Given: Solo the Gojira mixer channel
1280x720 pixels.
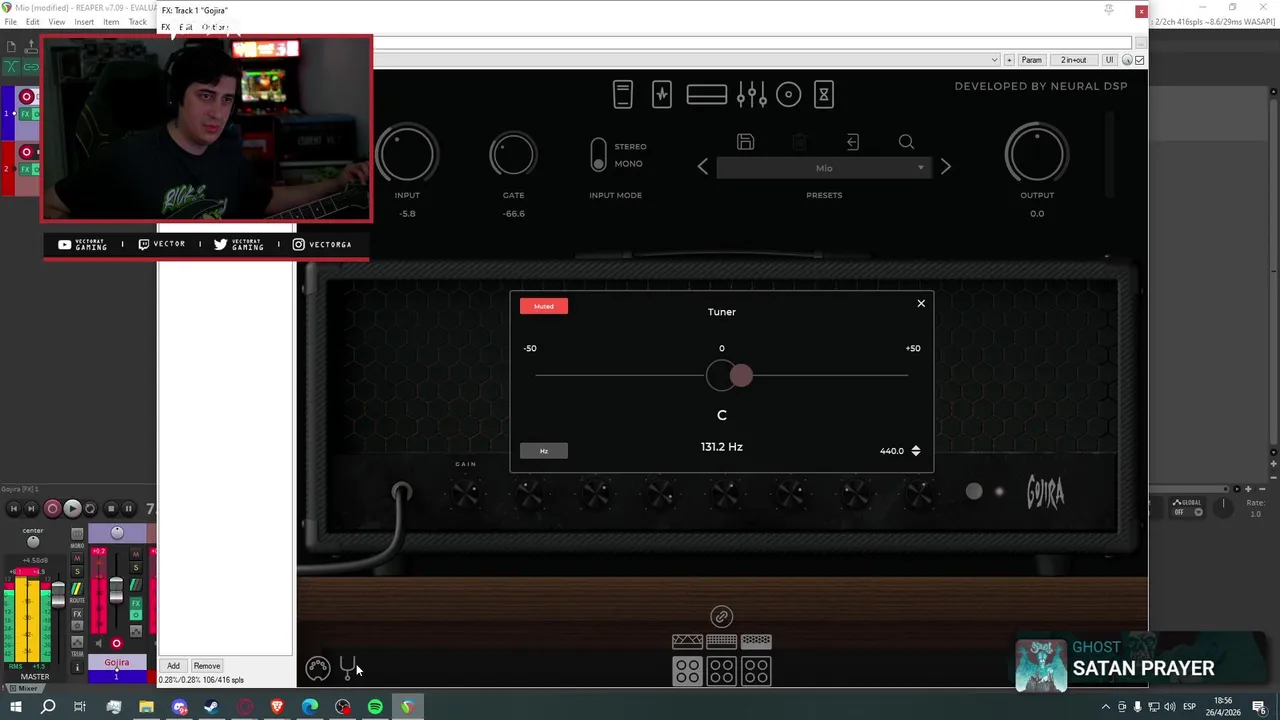Looking at the screenshot, I should point(136,568).
